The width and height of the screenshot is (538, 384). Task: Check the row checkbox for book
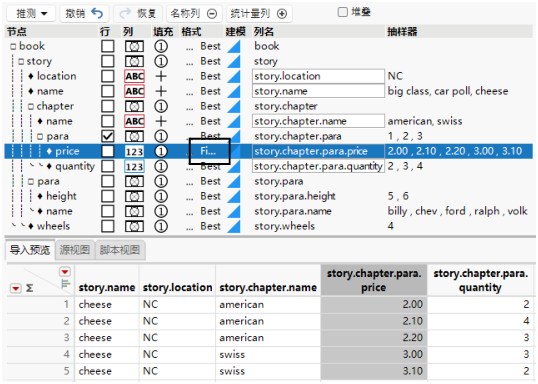(x=108, y=46)
